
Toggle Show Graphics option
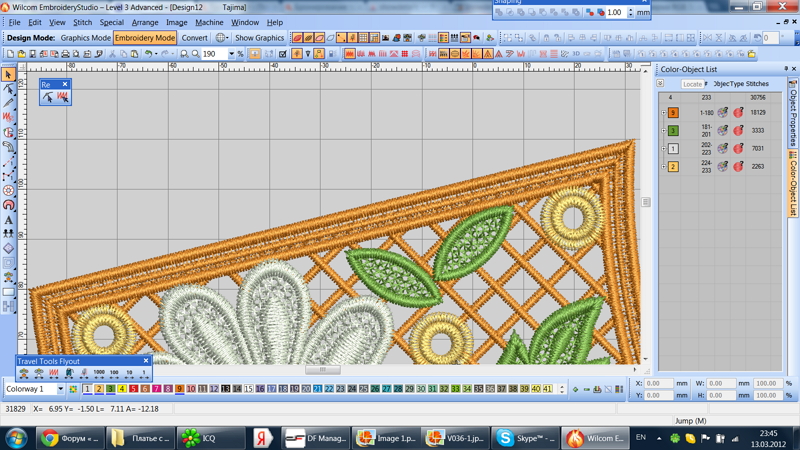(x=259, y=38)
